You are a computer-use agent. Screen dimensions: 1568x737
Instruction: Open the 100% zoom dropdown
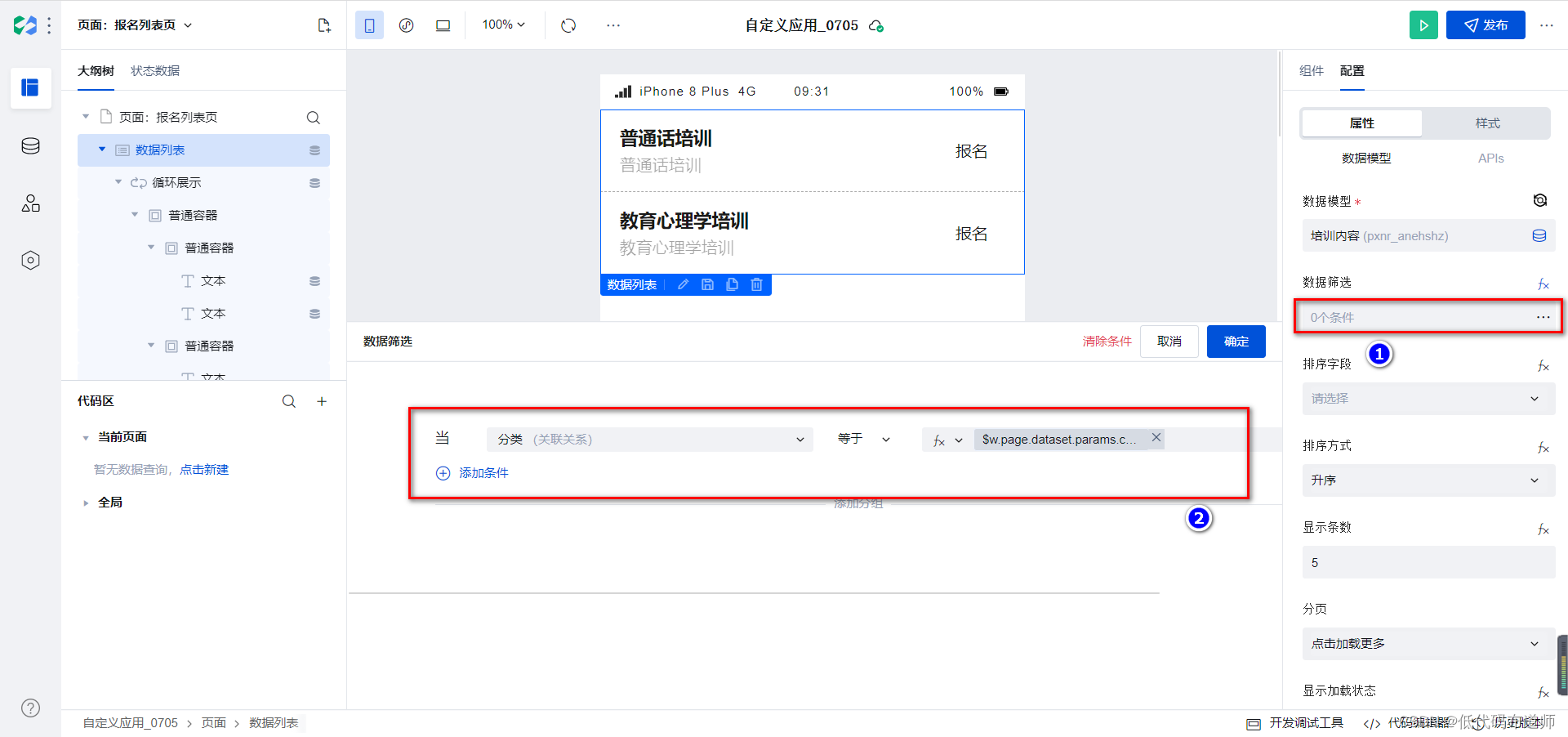(504, 25)
